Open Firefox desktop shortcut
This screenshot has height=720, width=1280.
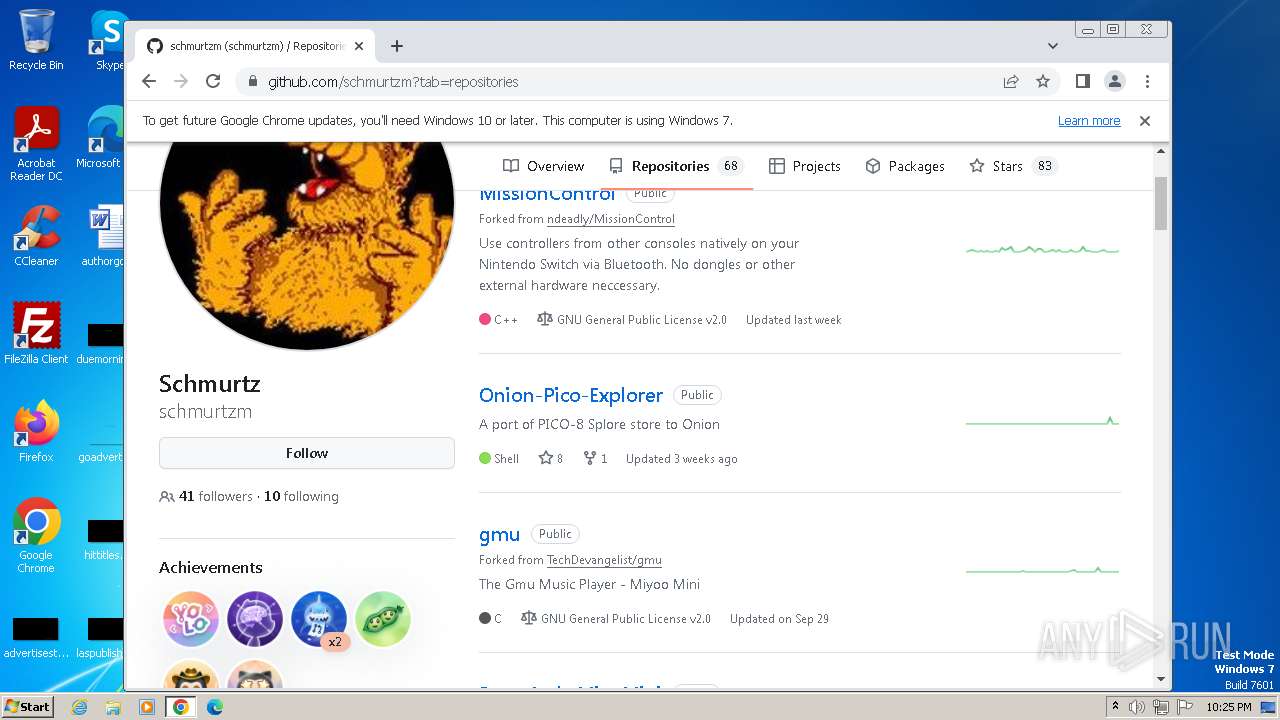coord(36,432)
